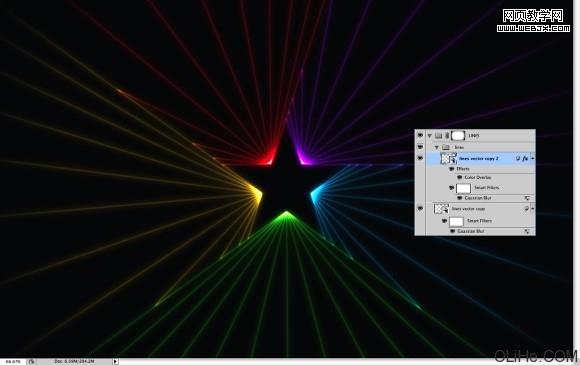
Task: Collapse filters arrow on lines vector copy
Action: click(x=533, y=209)
